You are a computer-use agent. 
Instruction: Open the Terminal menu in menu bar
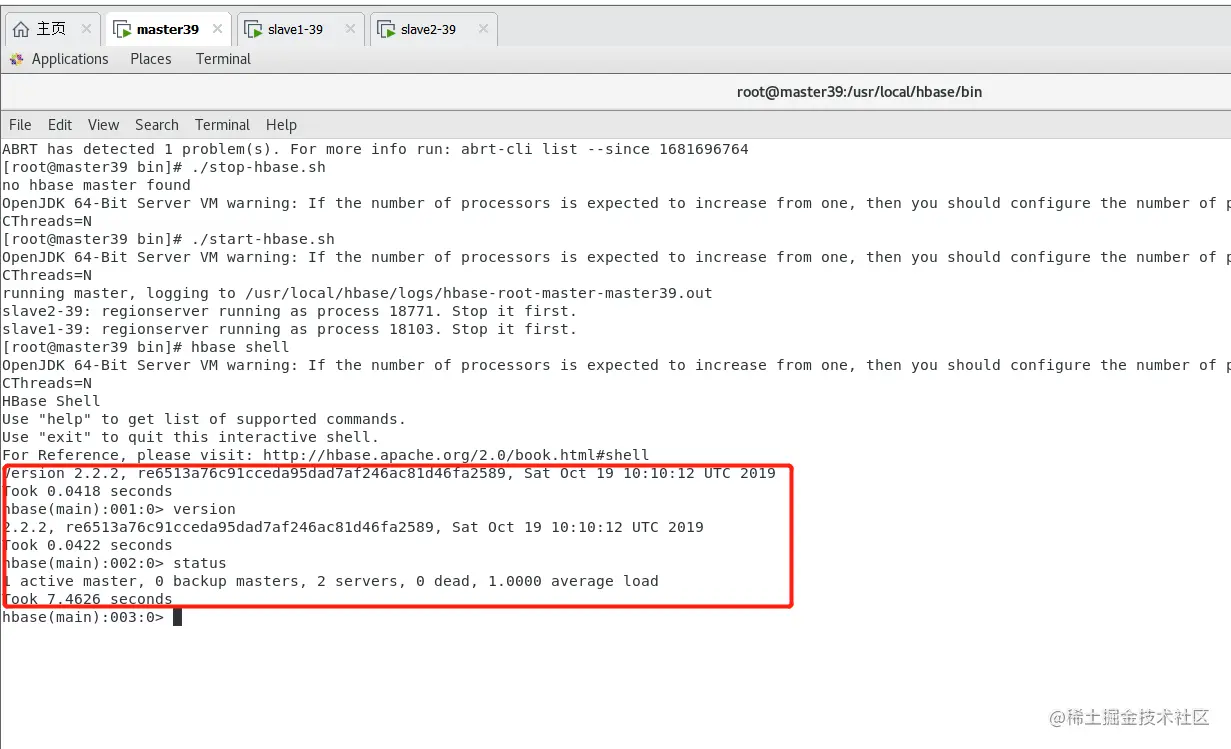pyautogui.click(x=222, y=125)
